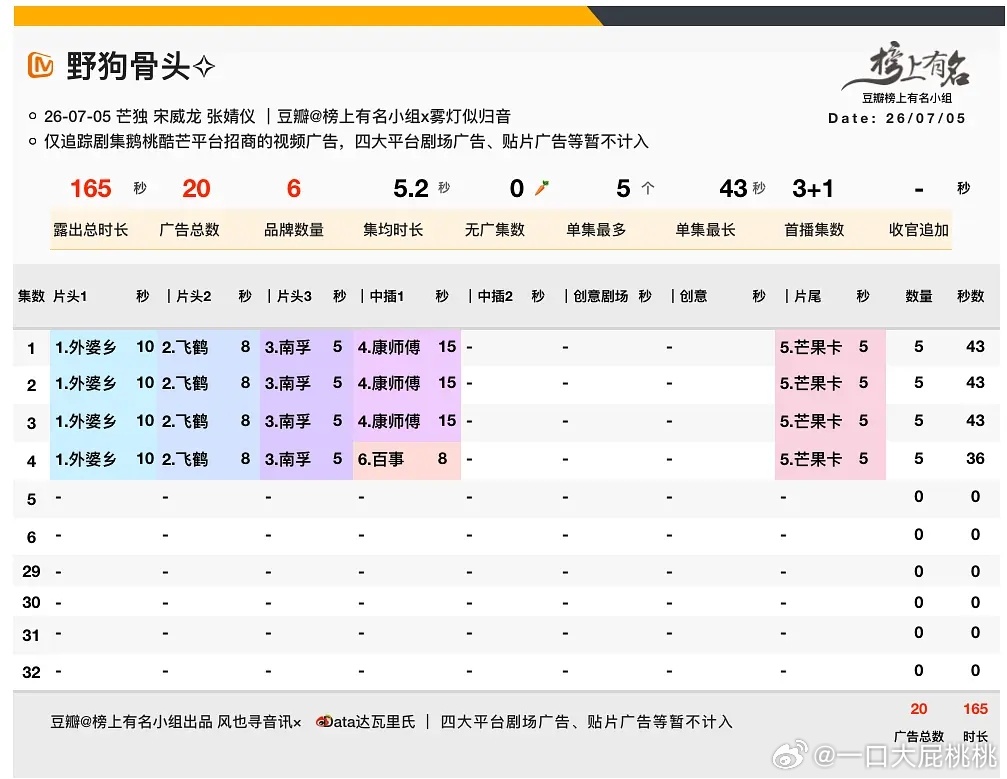Click 3.南孚 in episode 1 row

pos(288,347)
